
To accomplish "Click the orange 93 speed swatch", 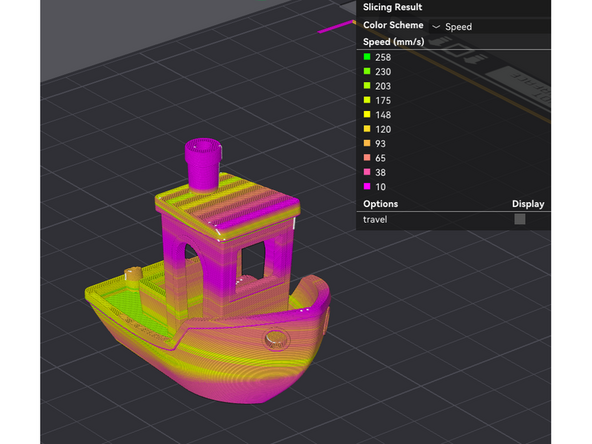I will (367, 143).
